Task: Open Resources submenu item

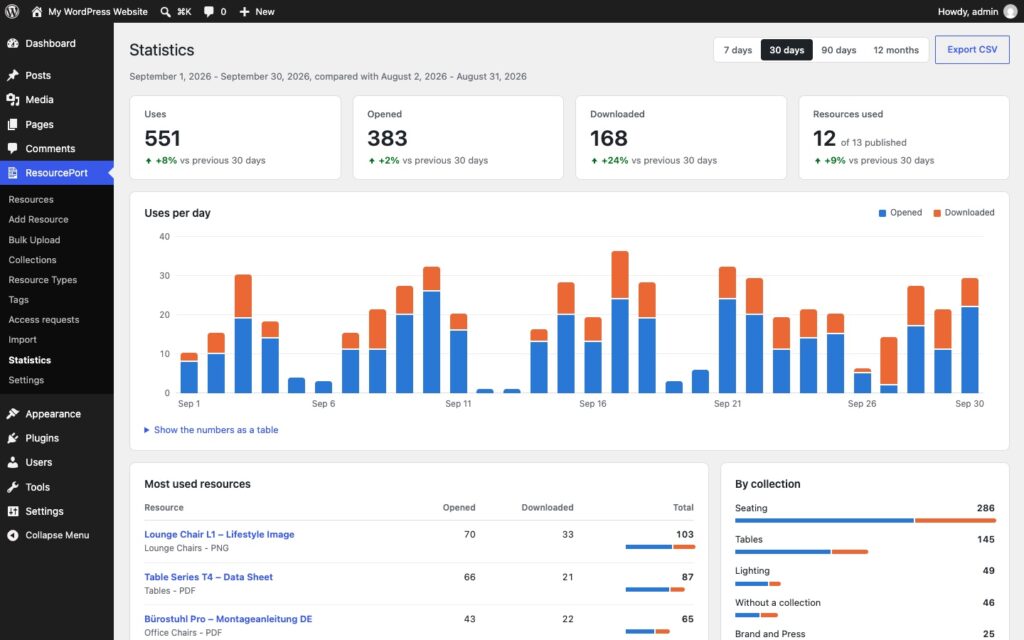Action: pyautogui.click(x=31, y=199)
